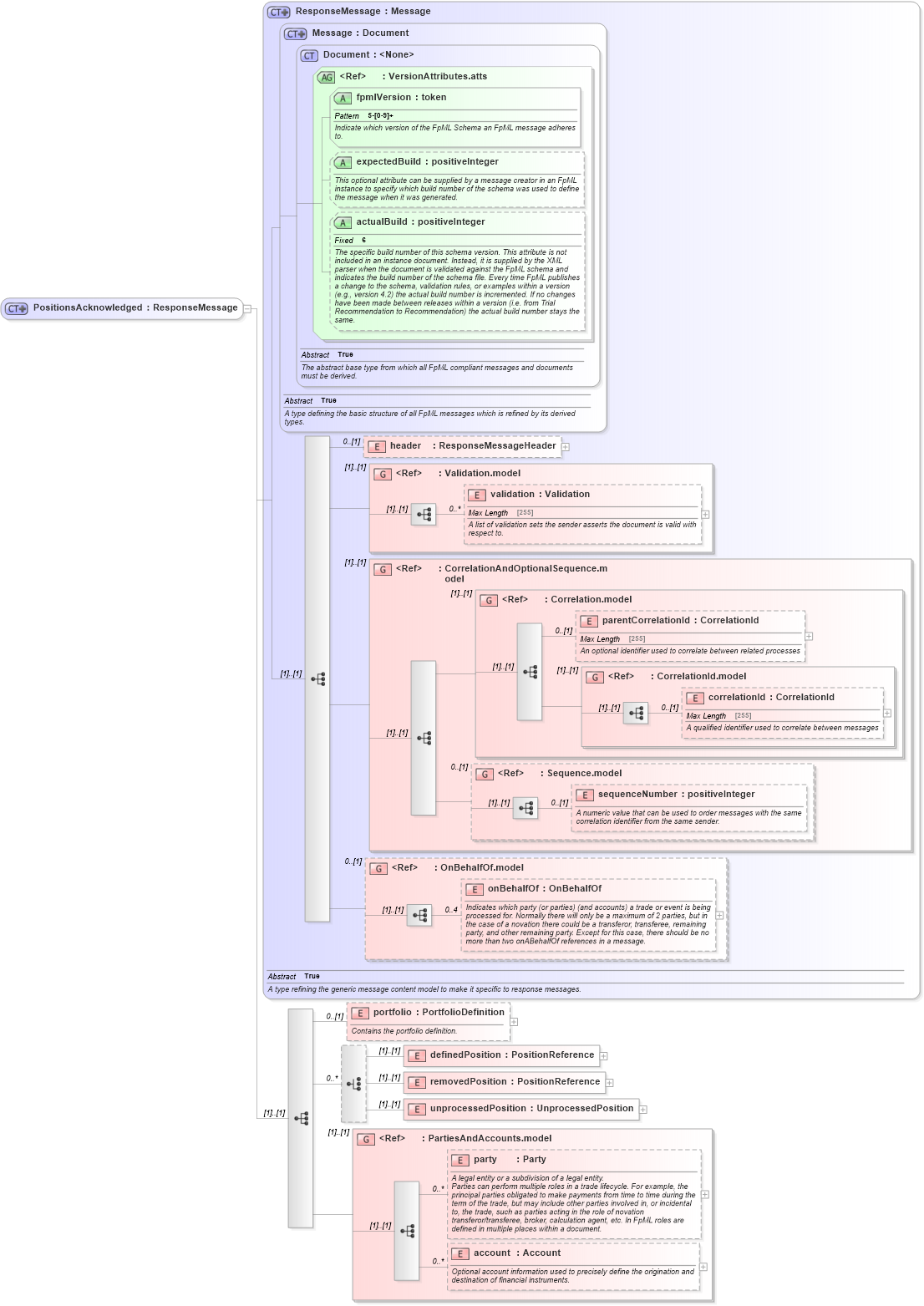This screenshot has height=1306, width=924.
Task: Click the A icon of fpmlVersion attribute
Action: 343,99
